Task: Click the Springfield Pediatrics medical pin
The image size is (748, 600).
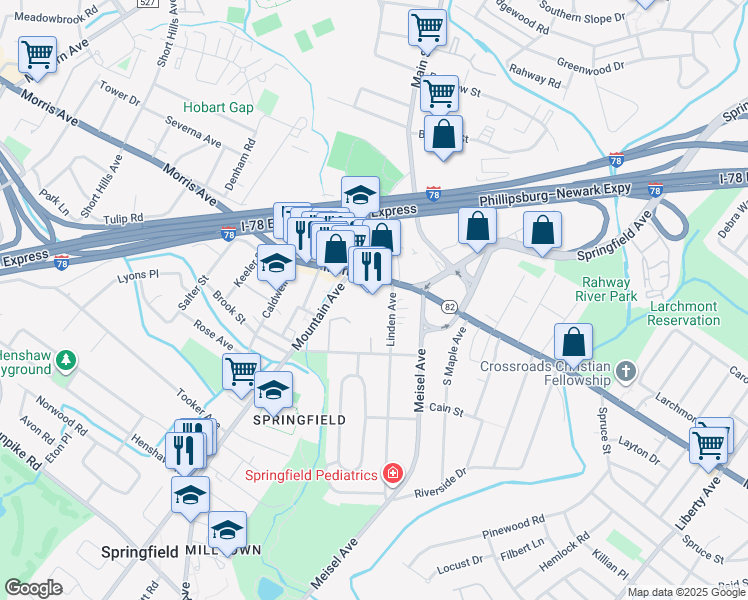Action: (393, 473)
